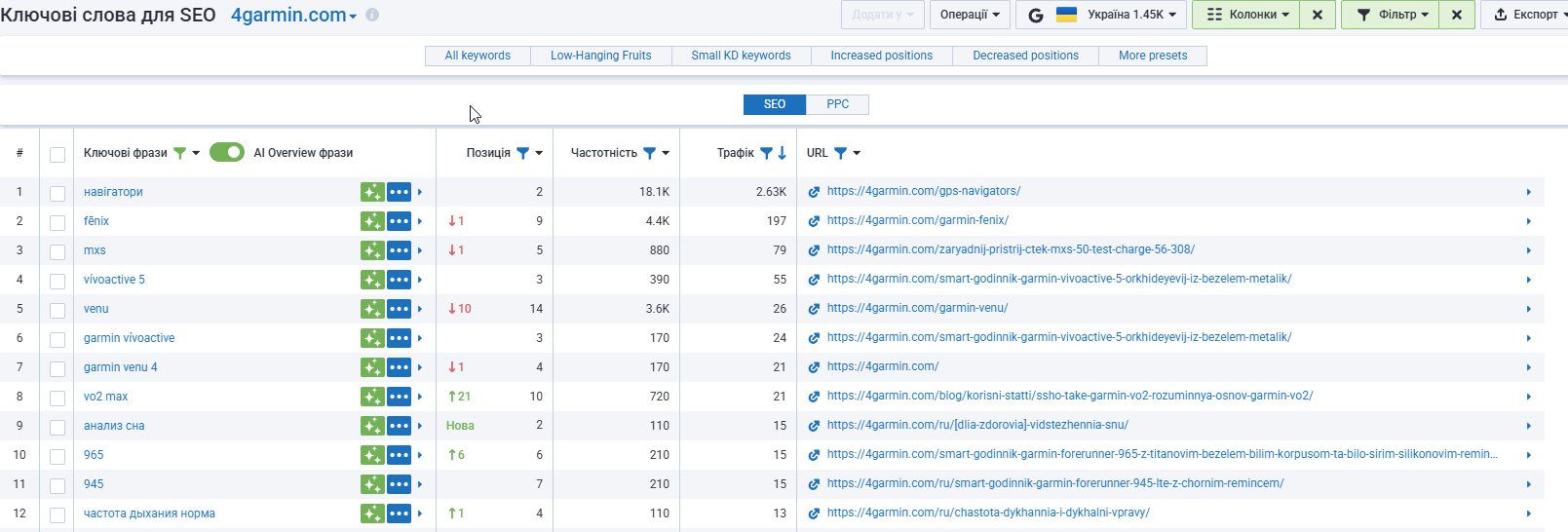This screenshot has width=1568, height=532.
Task: Open external link icon for garmin-fenix URL
Action: point(814,221)
